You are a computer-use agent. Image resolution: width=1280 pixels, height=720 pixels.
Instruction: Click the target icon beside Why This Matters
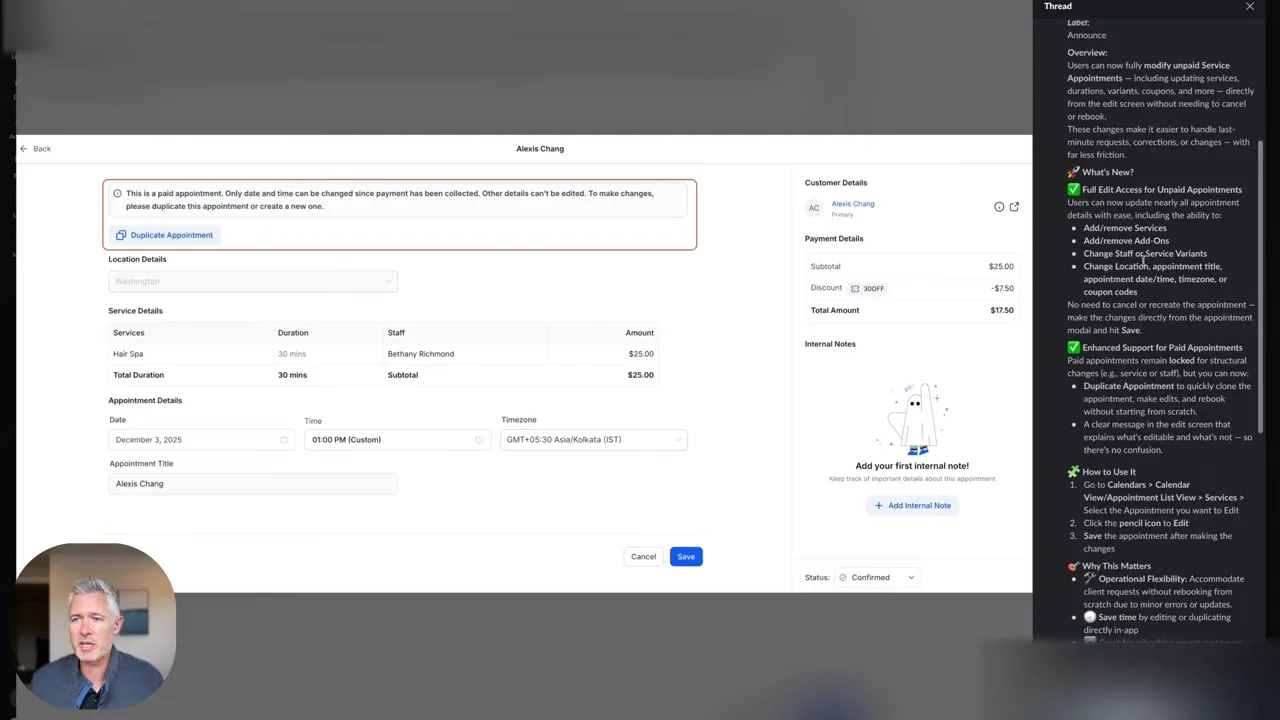(x=1073, y=566)
